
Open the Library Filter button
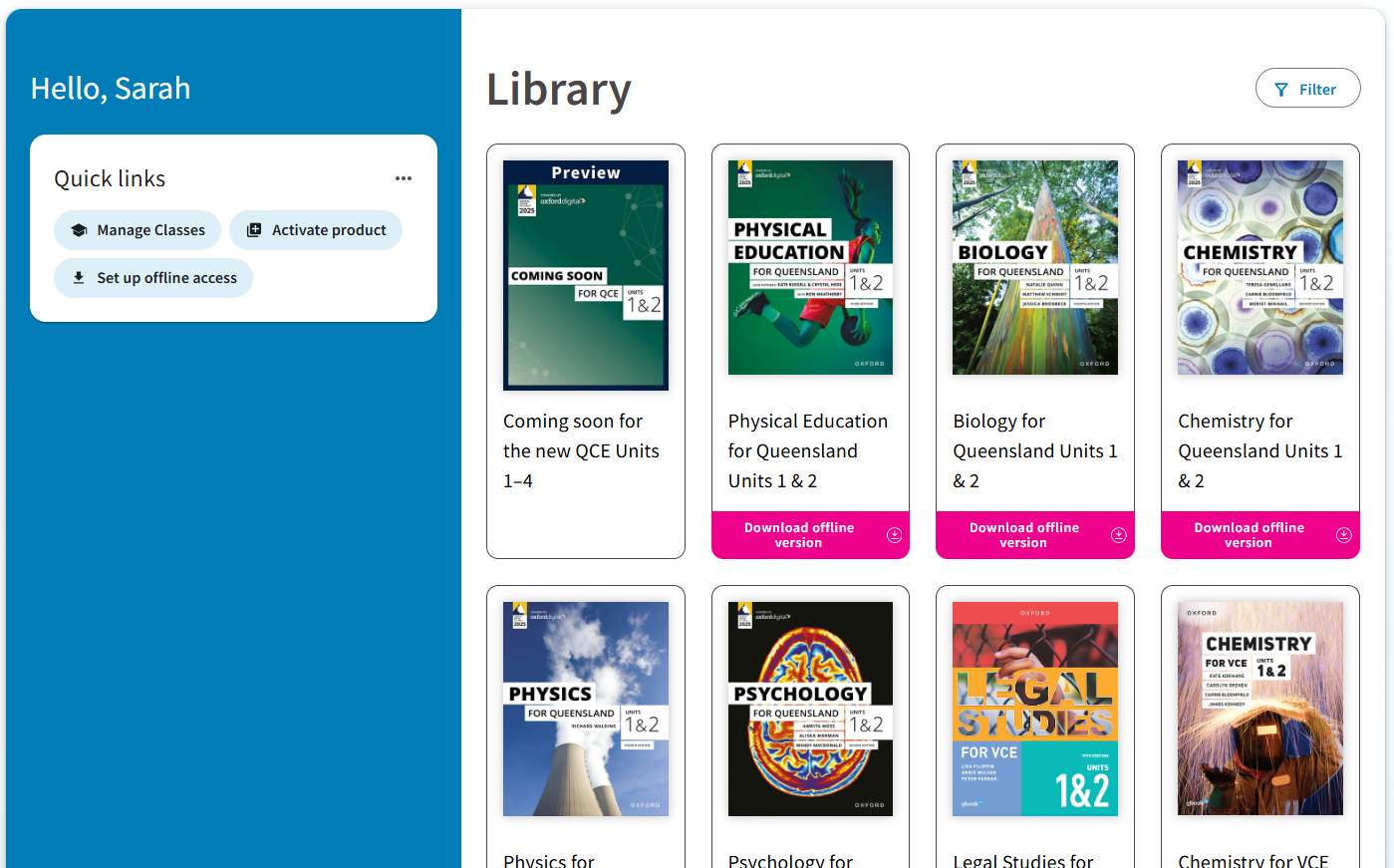coord(1307,89)
